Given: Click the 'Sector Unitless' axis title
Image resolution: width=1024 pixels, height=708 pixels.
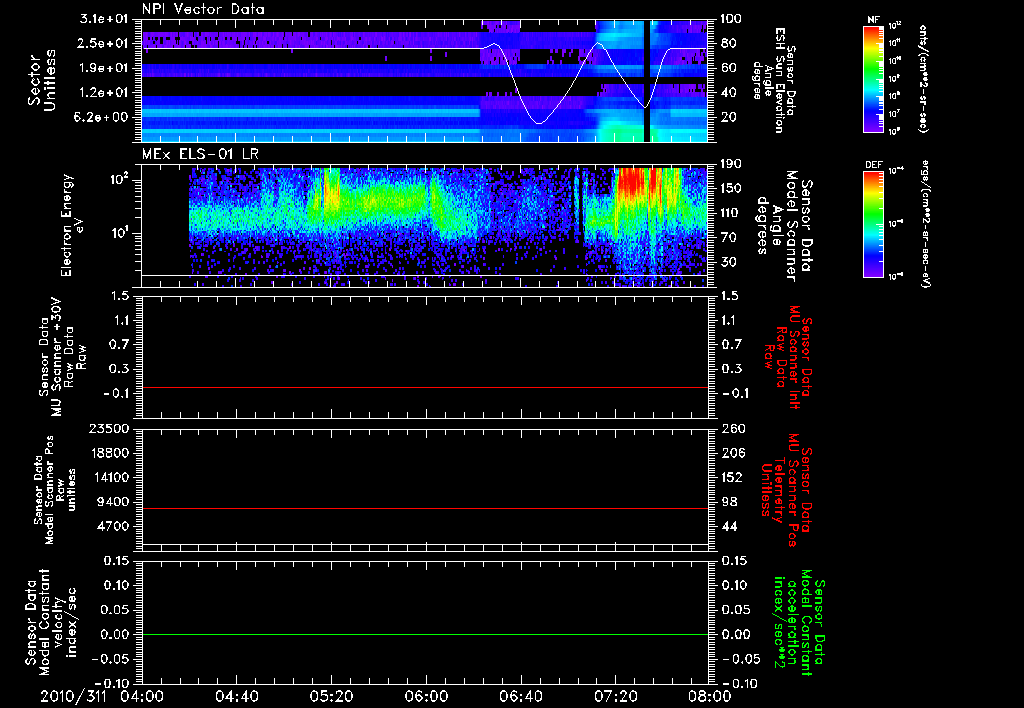Looking at the screenshot, I should [x=42, y=80].
